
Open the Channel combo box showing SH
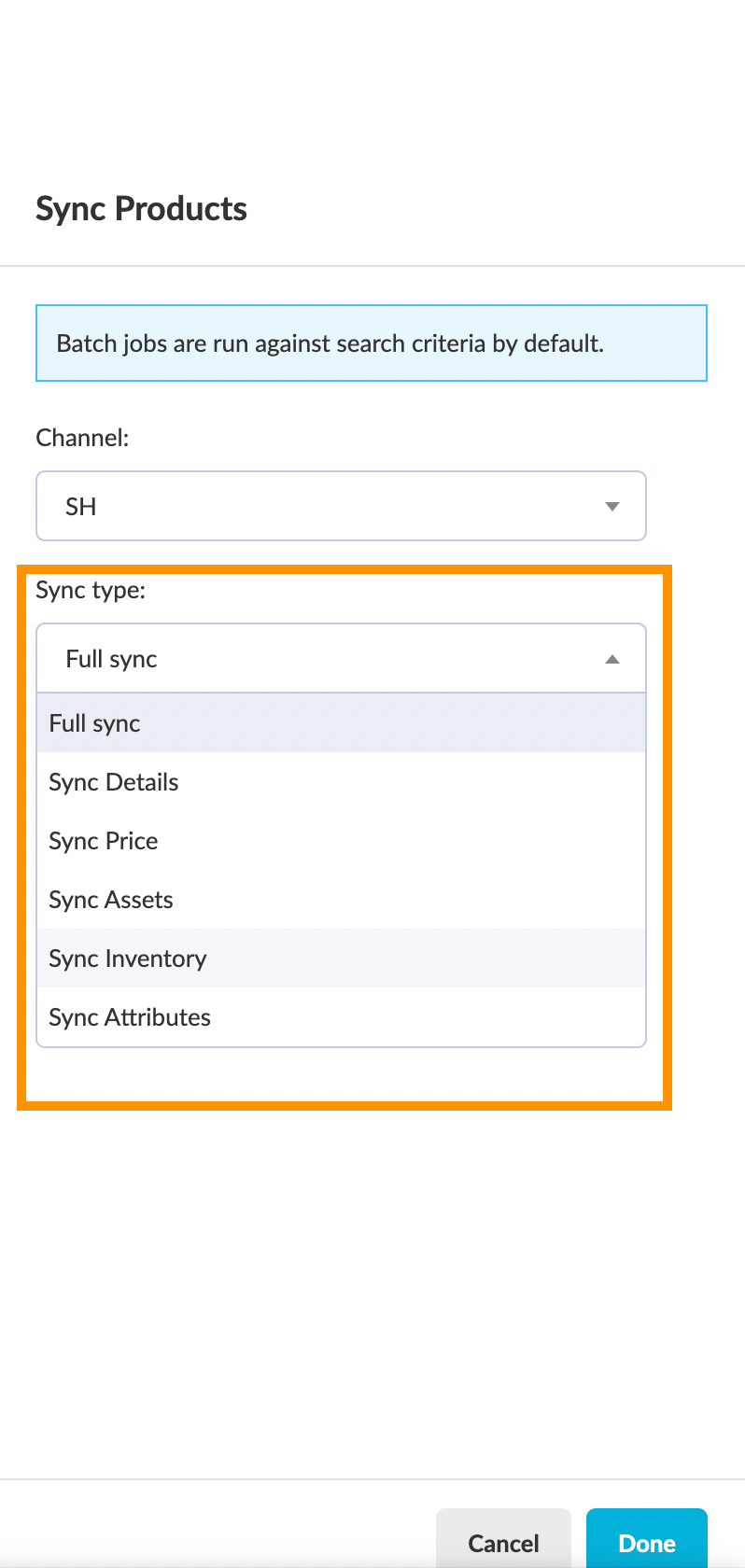pyautogui.click(x=340, y=506)
